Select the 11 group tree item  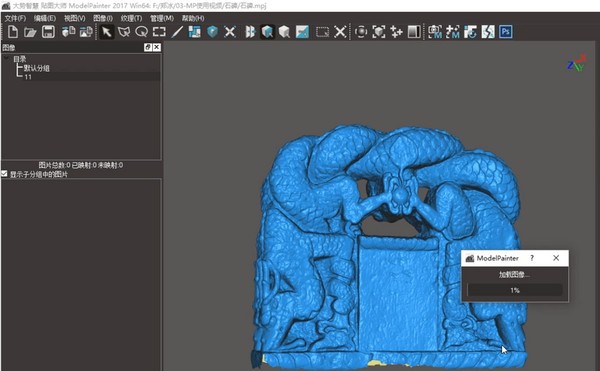(x=28, y=77)
